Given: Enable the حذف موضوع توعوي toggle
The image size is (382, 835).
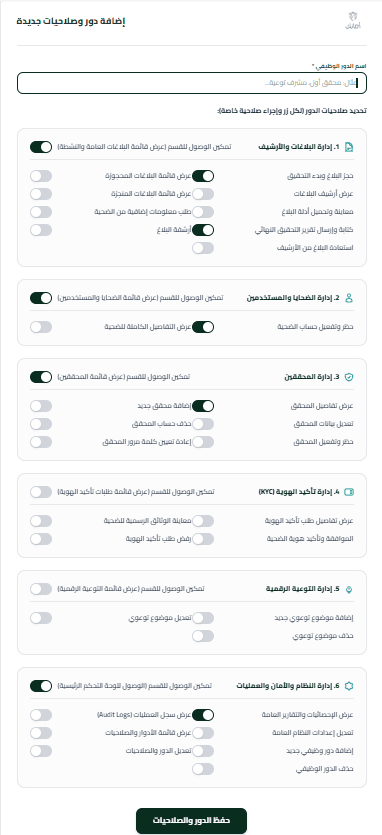Looking at the screenshot, I should pyautogui.click(x=203, y=636).
